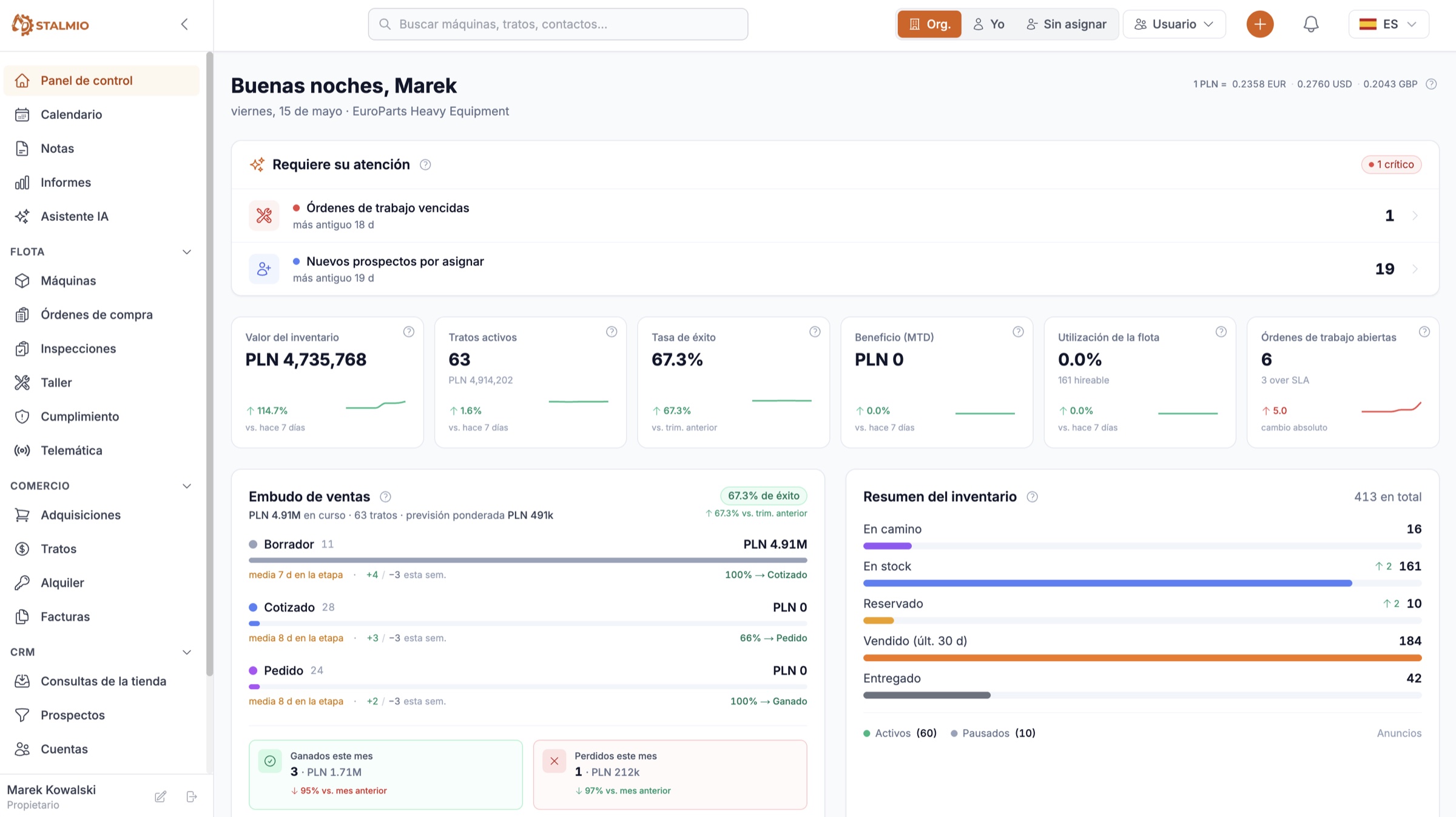The width and height of the screenshot is (1456, 817).
Task: Open Tratos page
Action: tap(101, 549)
